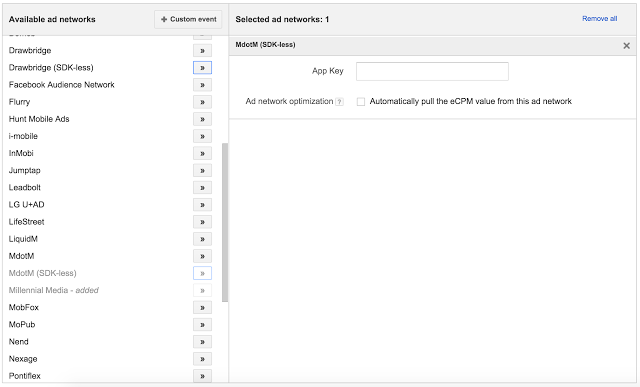This screenshot has width=640, height=387.
Task: Click the Millennial Media - added label
Action: (53, 290)
